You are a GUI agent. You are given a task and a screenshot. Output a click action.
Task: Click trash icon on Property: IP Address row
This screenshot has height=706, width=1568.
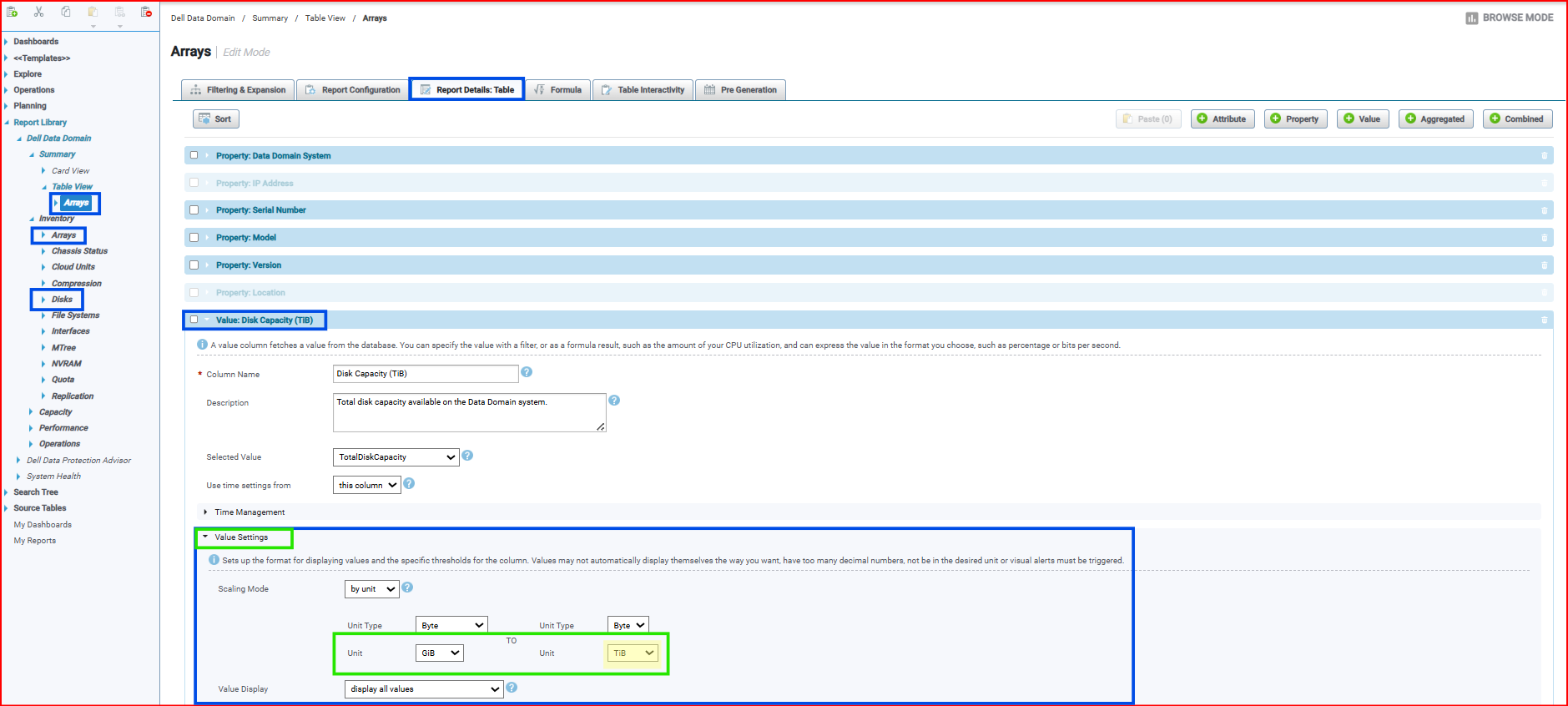(x=1544, y=184)
